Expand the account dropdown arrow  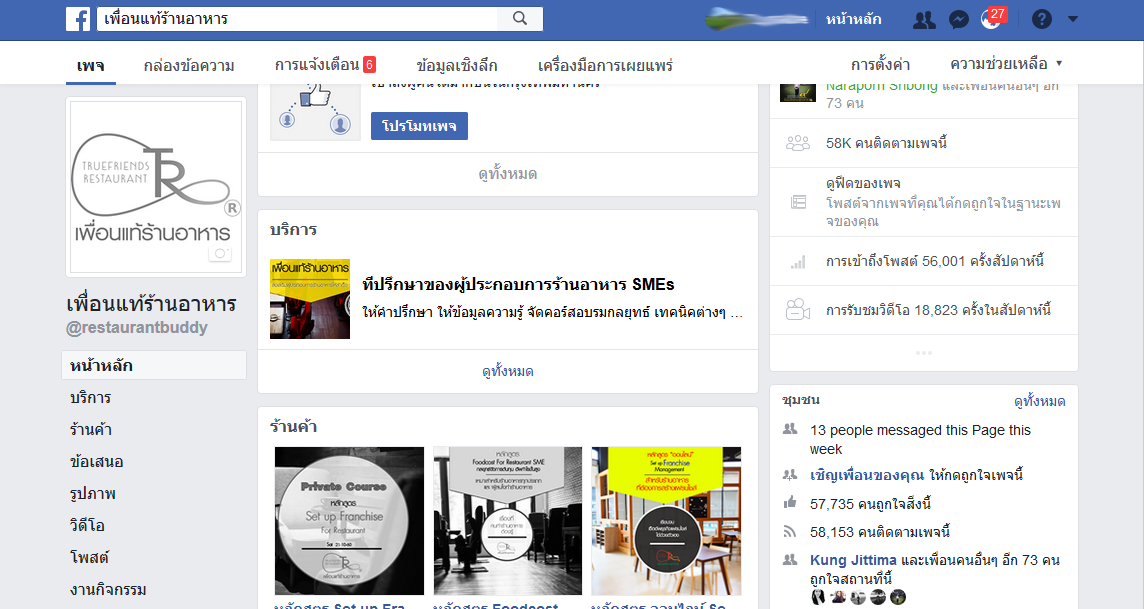pyautogui.click(x=1072, y=19)
